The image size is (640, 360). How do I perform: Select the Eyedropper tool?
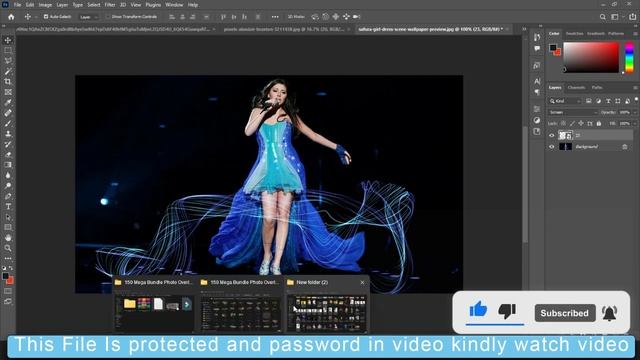click(x=8, y=102)
